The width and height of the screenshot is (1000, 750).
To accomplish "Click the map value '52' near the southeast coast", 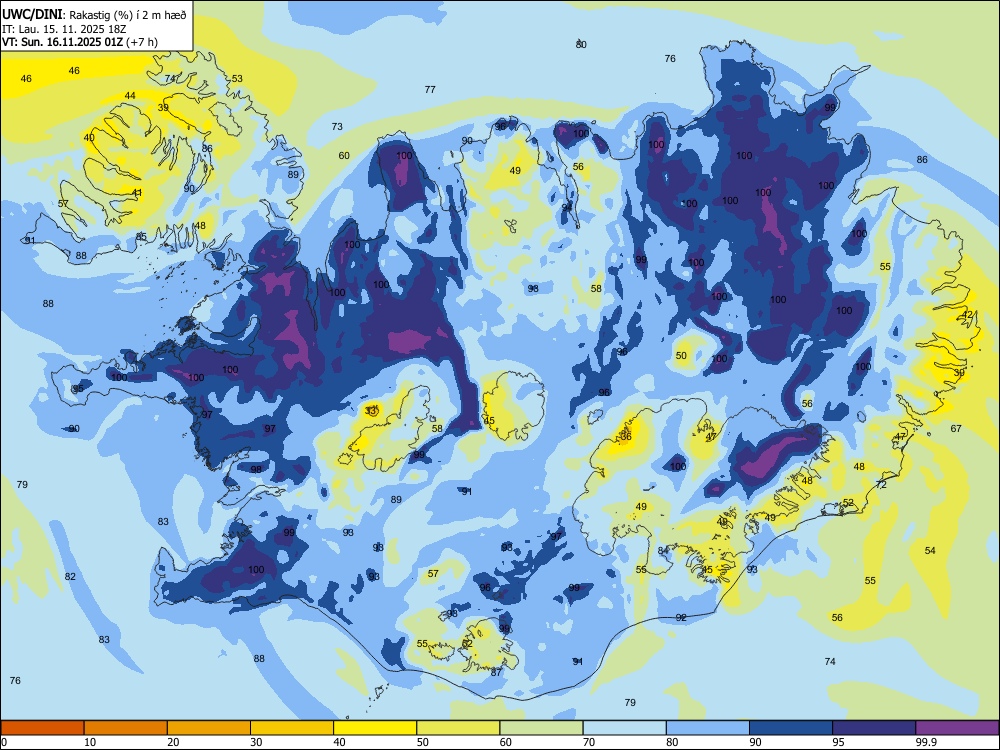I will [848, 503].
